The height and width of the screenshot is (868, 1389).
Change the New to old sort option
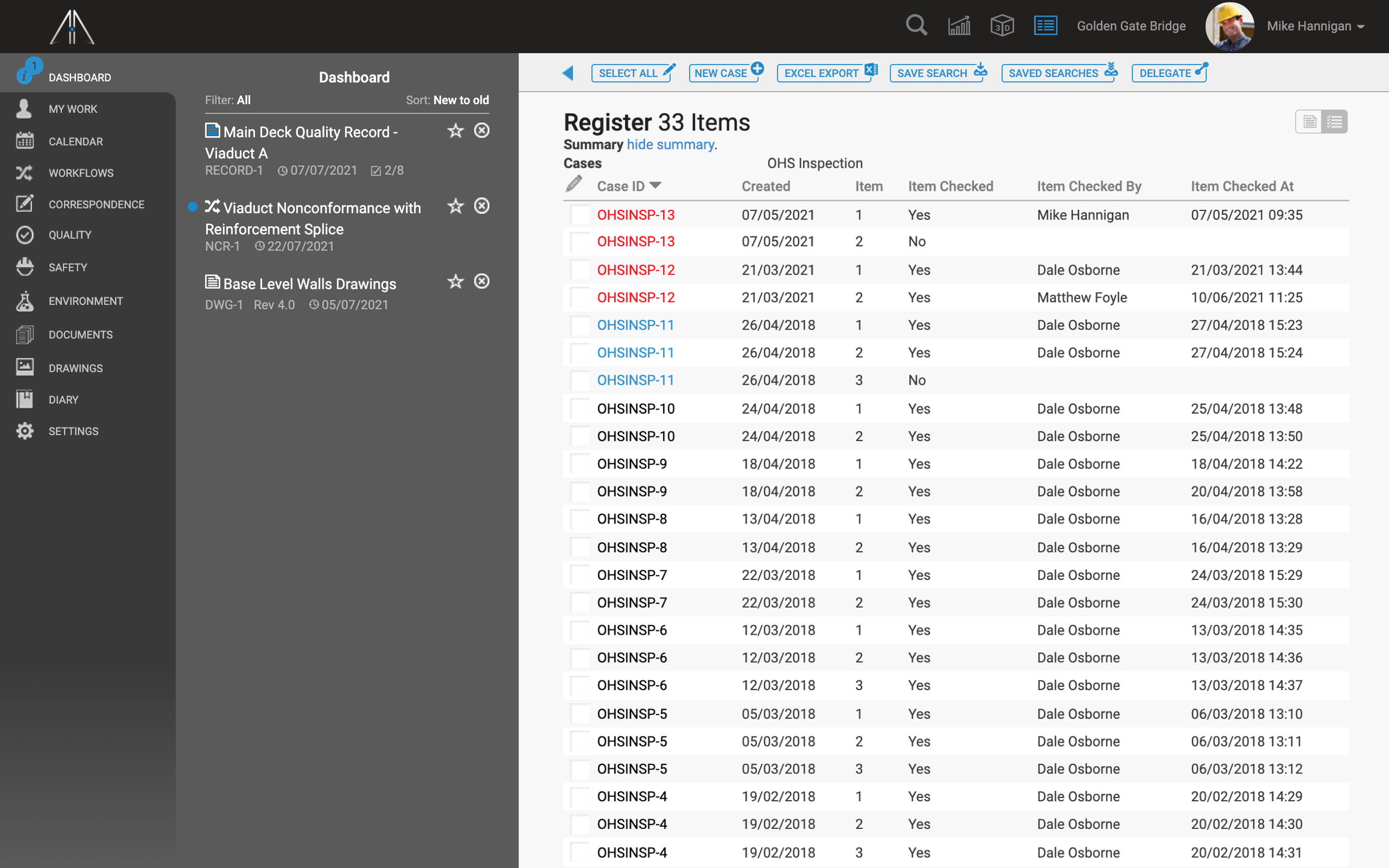tap(461, 100)
